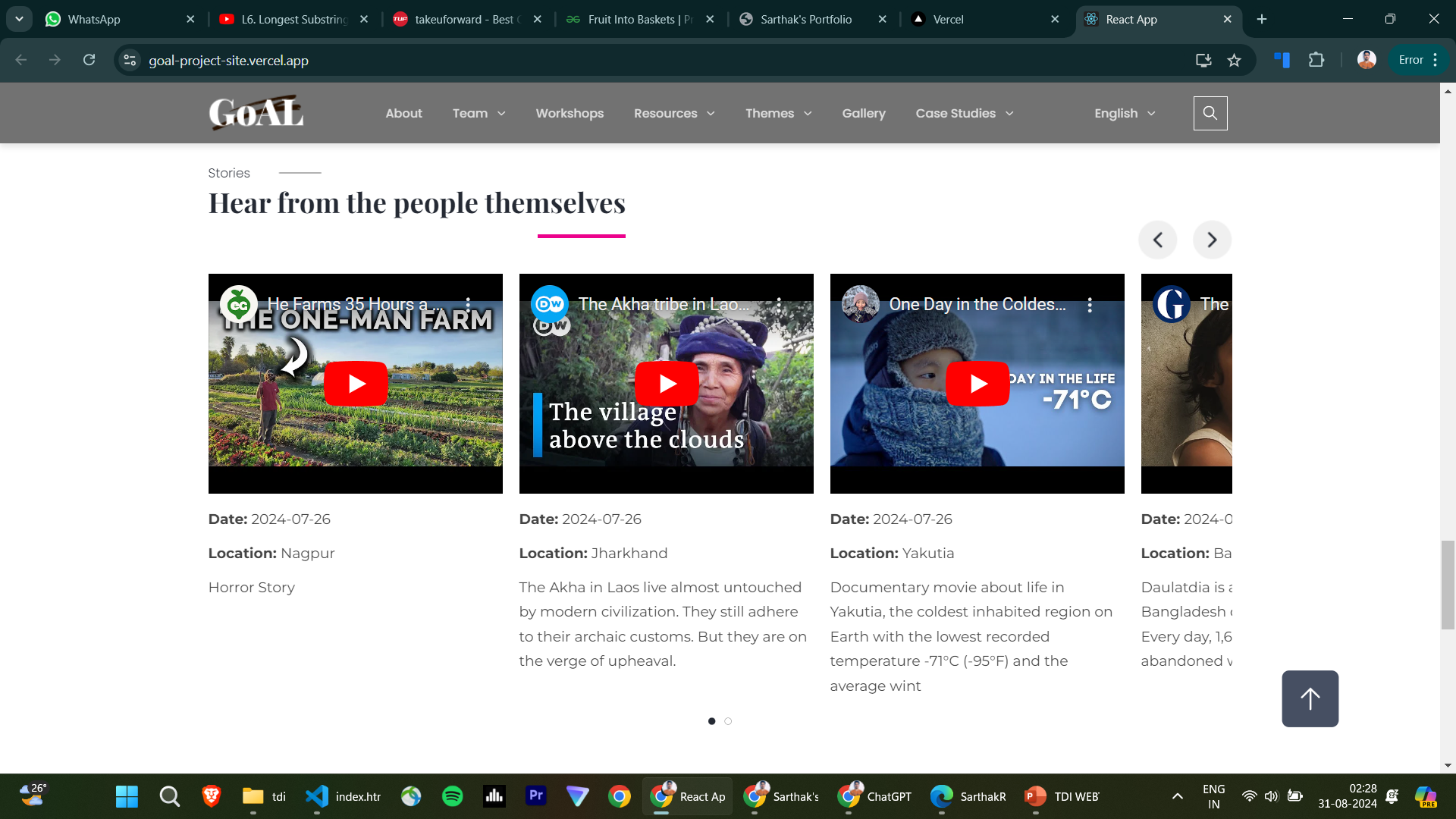Open the English language dropdown
The image size is (1456, 819).
tap(1125, 113)
